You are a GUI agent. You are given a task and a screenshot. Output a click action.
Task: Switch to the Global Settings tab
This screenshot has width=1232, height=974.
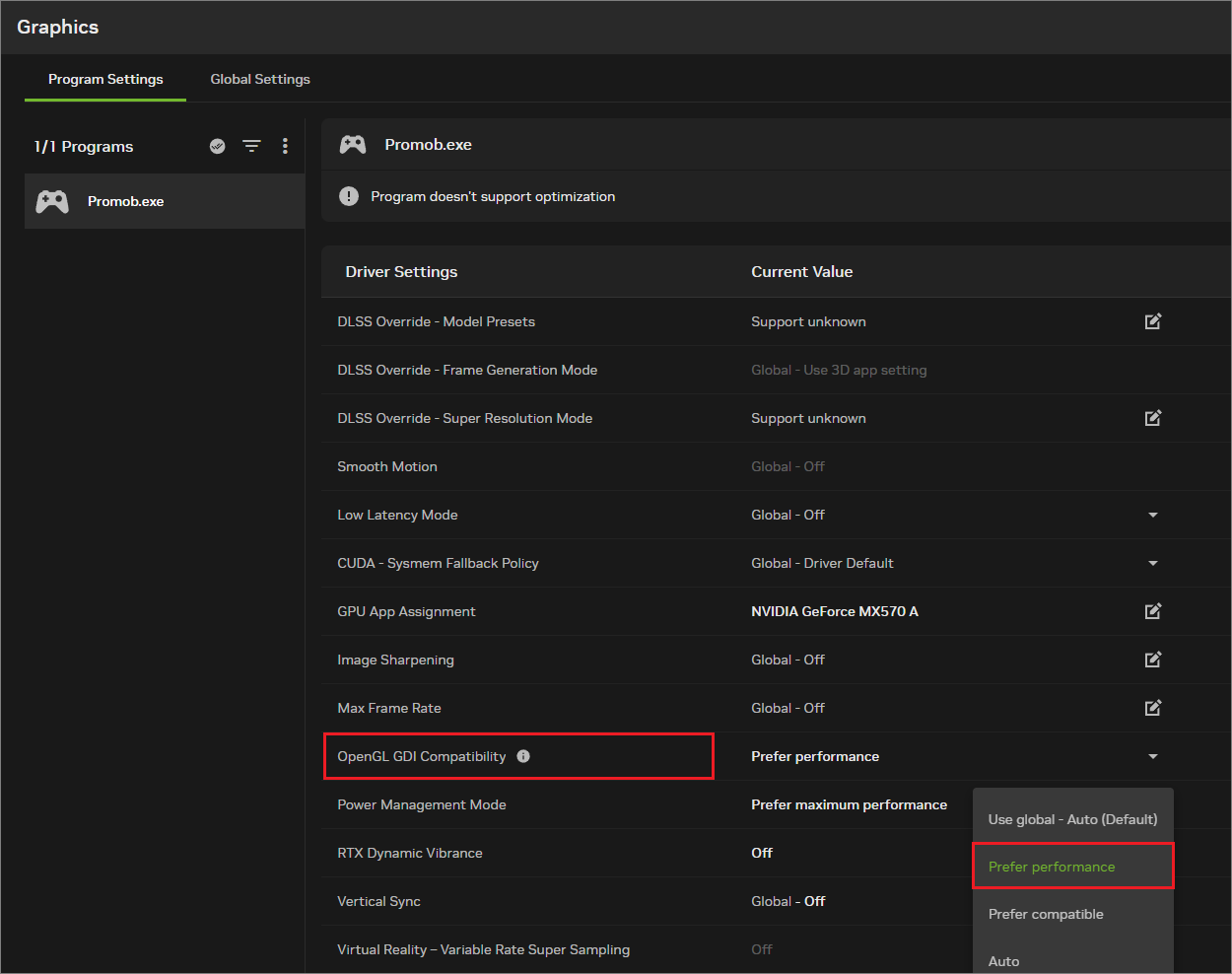[260, 79]
